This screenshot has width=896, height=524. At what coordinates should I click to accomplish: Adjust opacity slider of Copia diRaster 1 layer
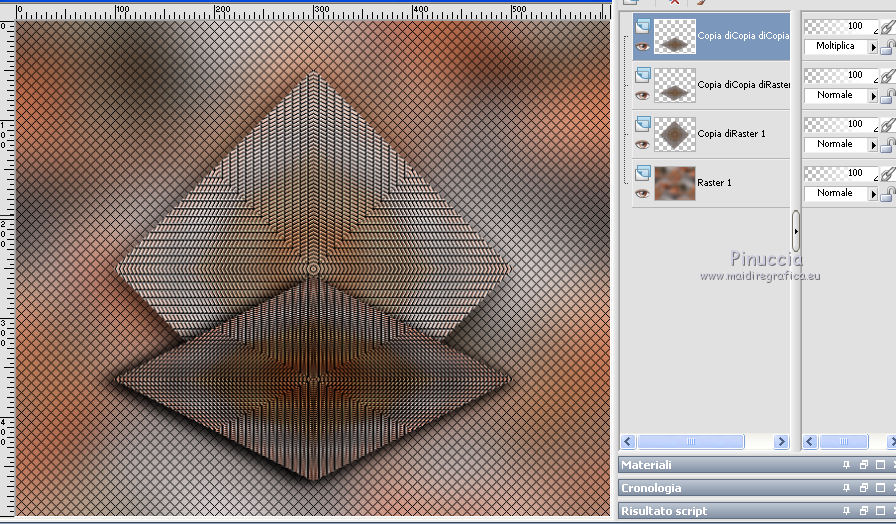pos(841,125)
